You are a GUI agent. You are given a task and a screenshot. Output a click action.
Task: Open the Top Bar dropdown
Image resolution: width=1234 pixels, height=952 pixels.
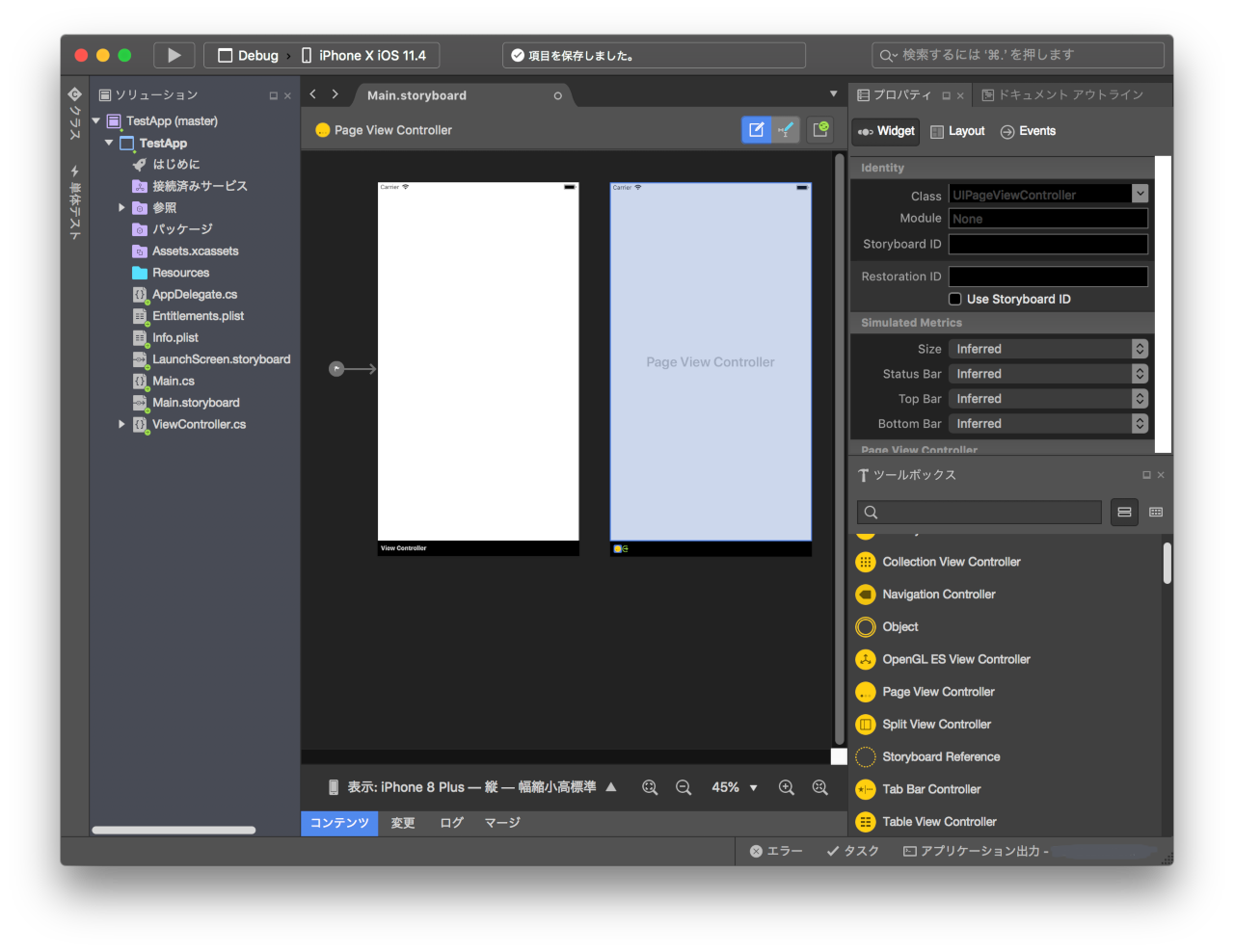pos(1048,399)
